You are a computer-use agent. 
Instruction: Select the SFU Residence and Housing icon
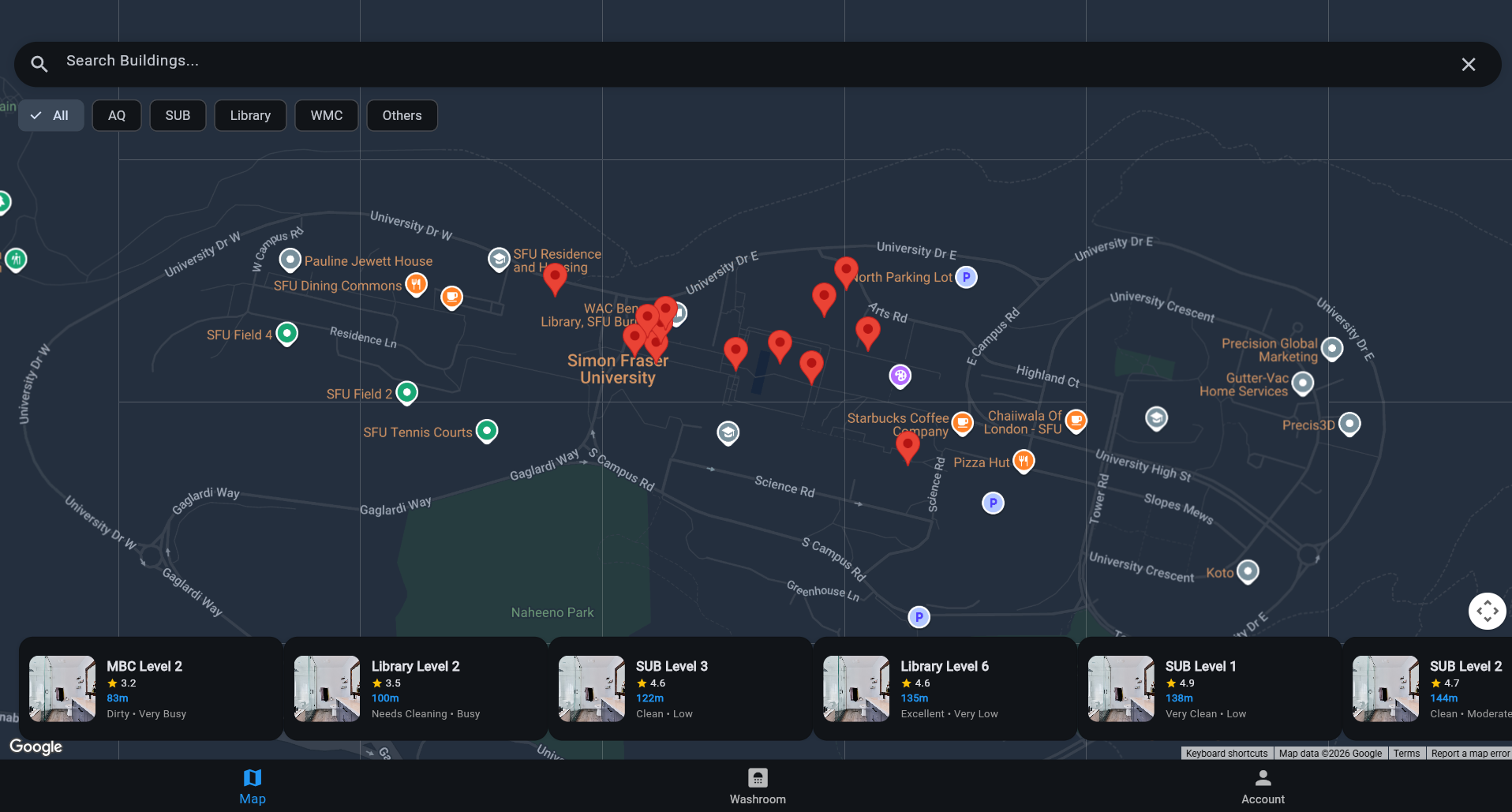point(499,259)
